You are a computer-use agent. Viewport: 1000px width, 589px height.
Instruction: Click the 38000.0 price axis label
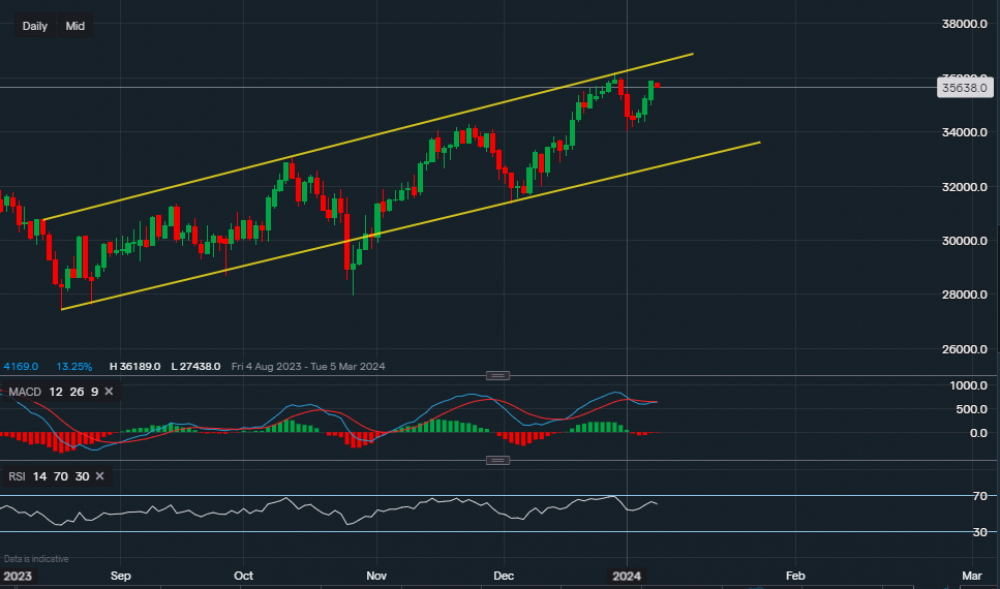[964, 24]
